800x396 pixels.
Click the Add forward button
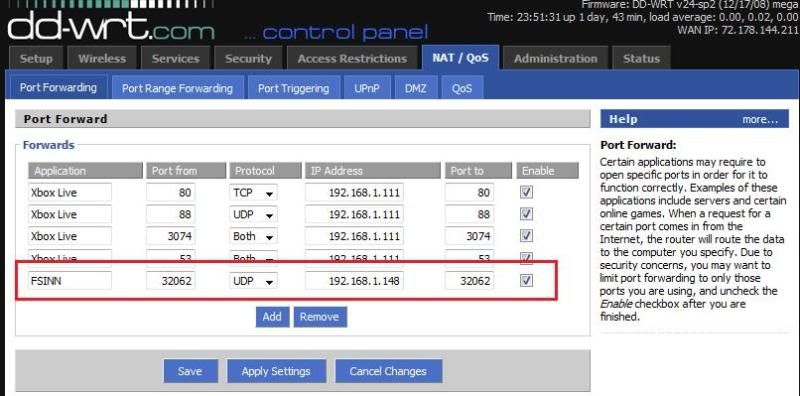(272, 316)
